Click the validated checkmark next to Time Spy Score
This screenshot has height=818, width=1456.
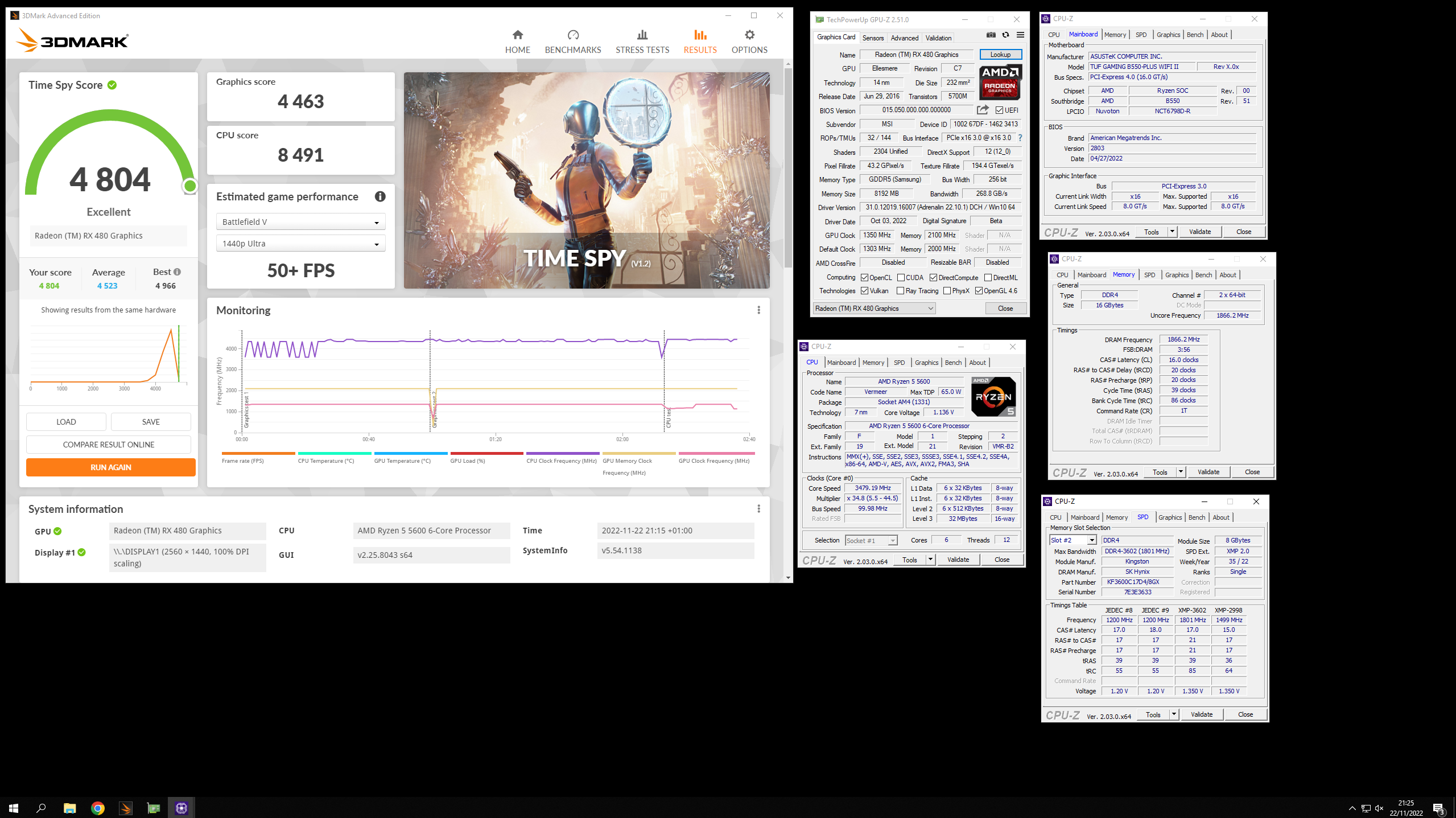tap(112, 85)
